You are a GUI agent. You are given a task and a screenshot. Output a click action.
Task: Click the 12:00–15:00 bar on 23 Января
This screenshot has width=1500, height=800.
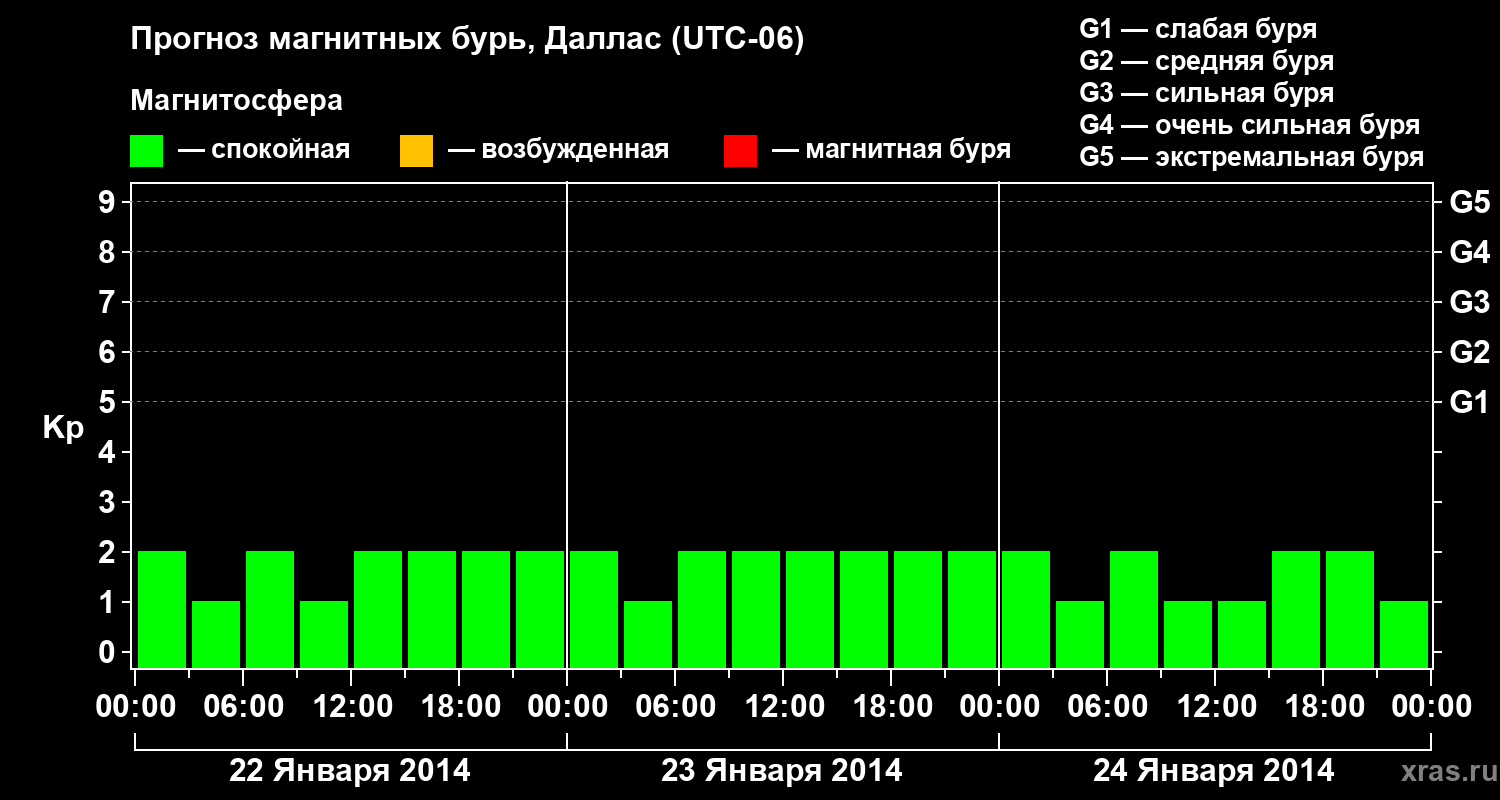810,609
